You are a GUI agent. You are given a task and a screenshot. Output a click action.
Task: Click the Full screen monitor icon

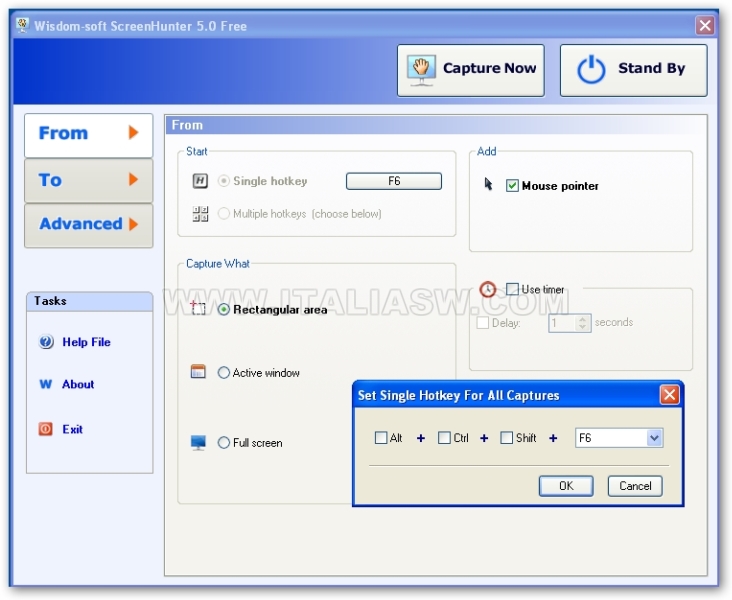click(x=198, y=443)
